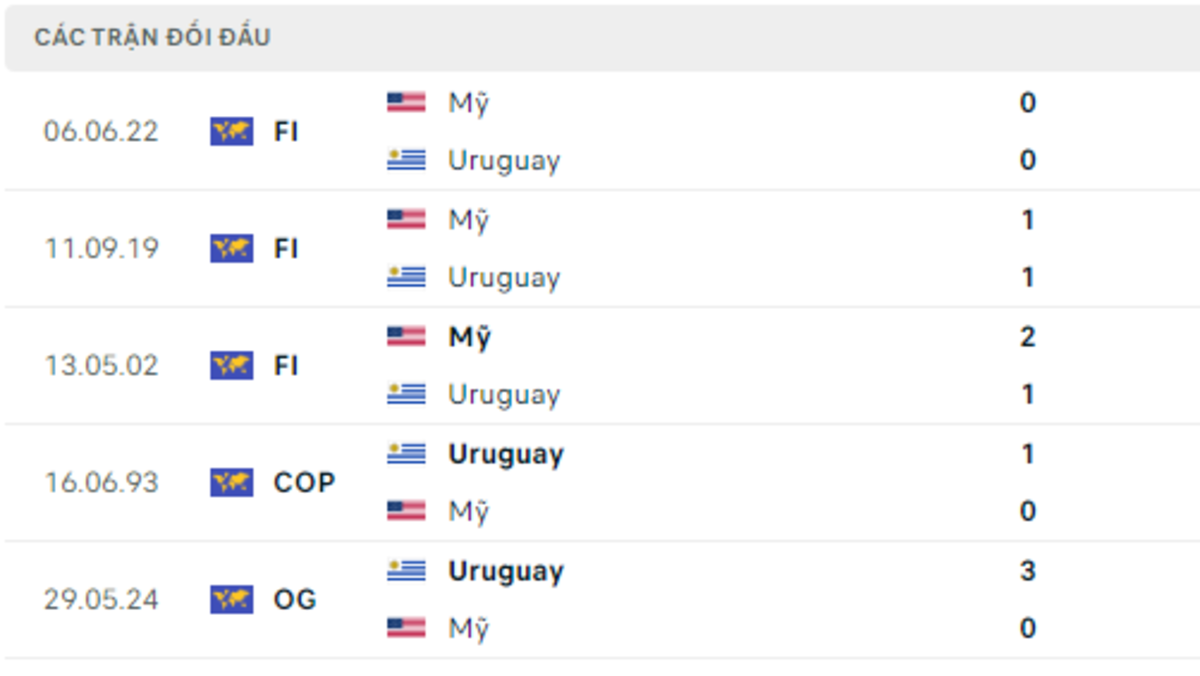The image size is (1200, 676).
Task: Click the USA flag in the 06.06.22 match
Action: pyautogui.click(x=406, y=102)
